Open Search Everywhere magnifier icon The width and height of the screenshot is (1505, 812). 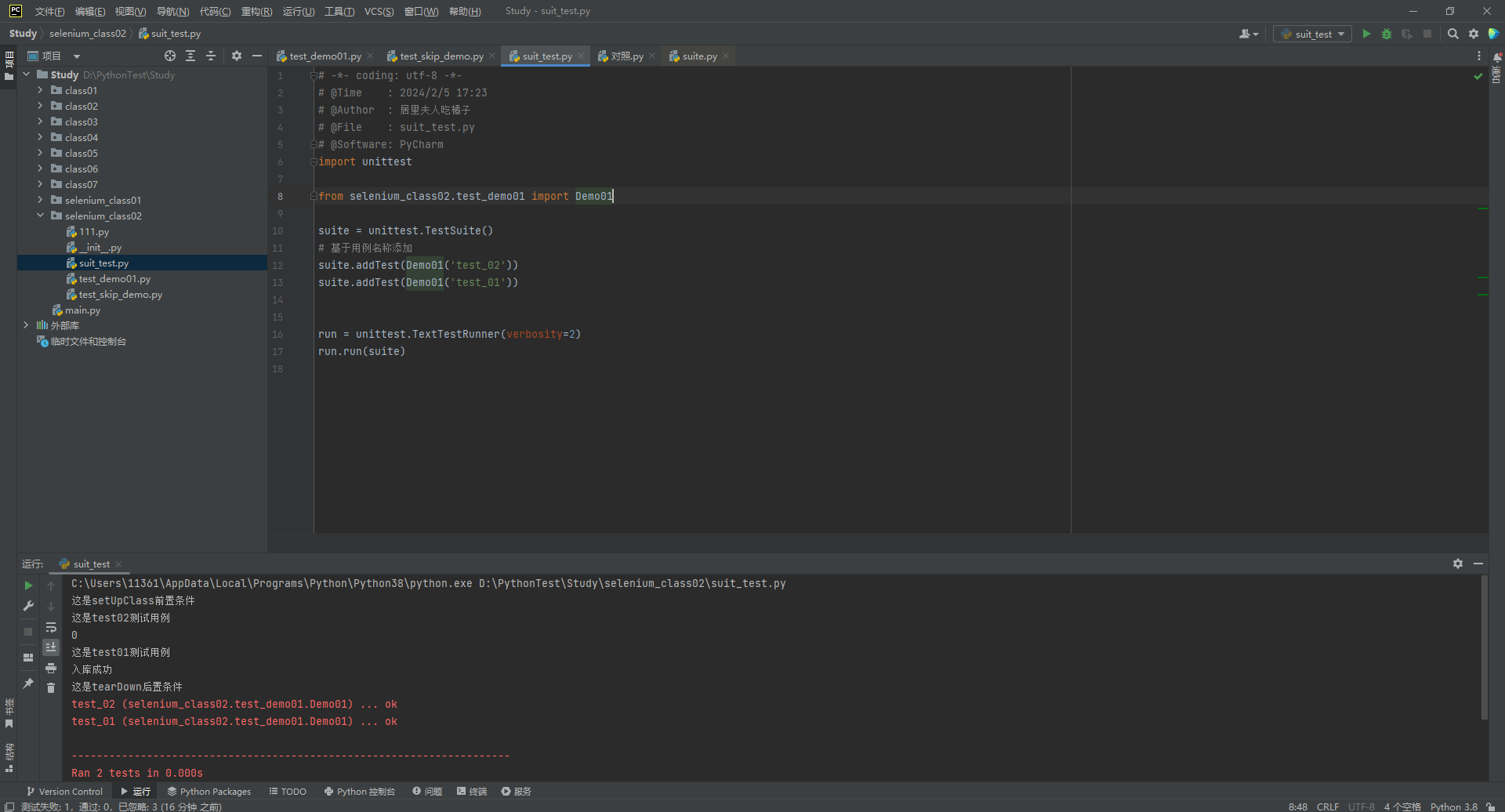pos(1452,34)
